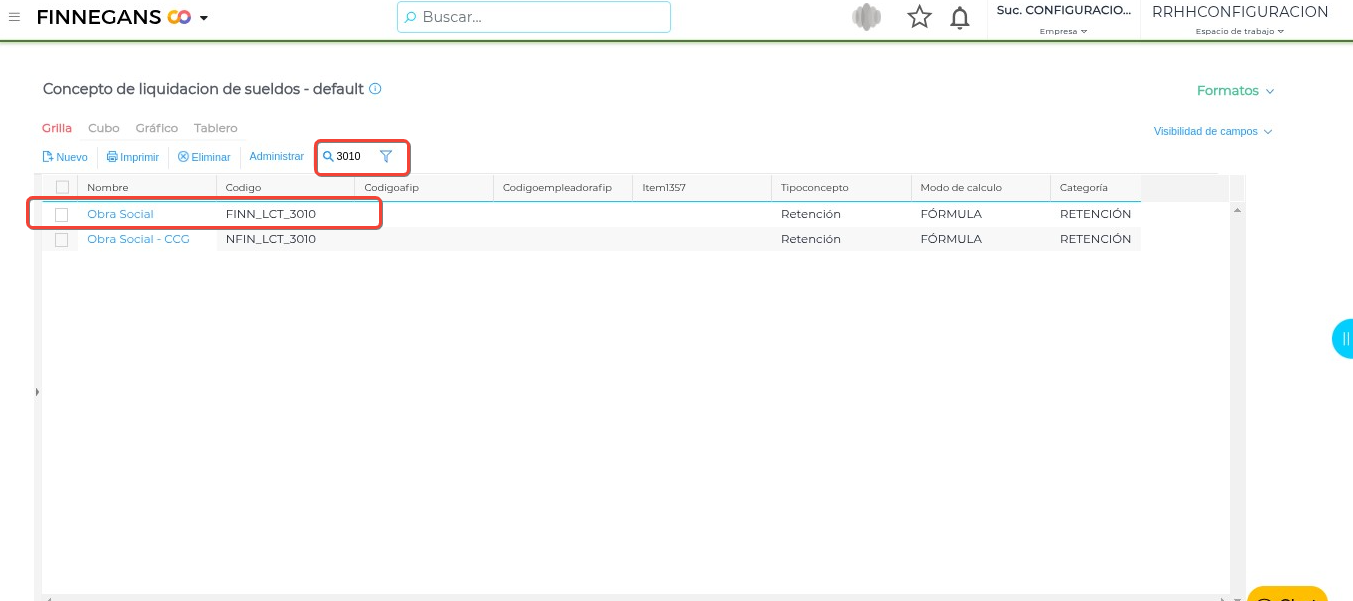The width and height of the screenshot is (1353, 601).
Task: Open the voice assistant waveform icon
Action: coord(866,17)
